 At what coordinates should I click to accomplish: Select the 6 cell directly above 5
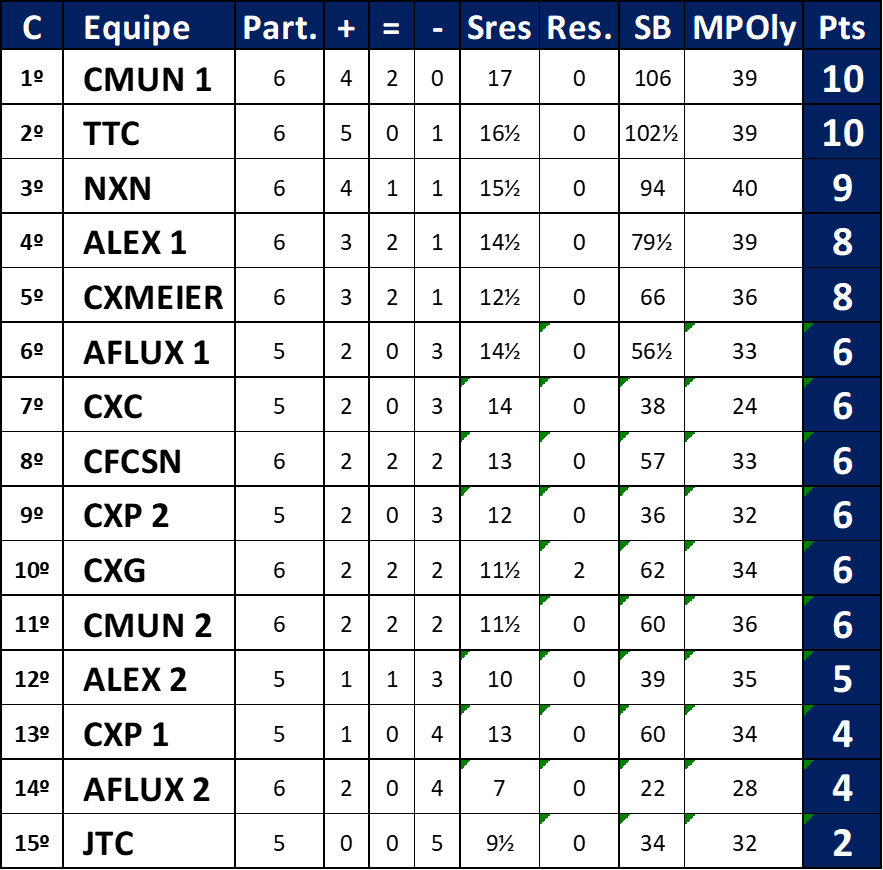point(842,624)
